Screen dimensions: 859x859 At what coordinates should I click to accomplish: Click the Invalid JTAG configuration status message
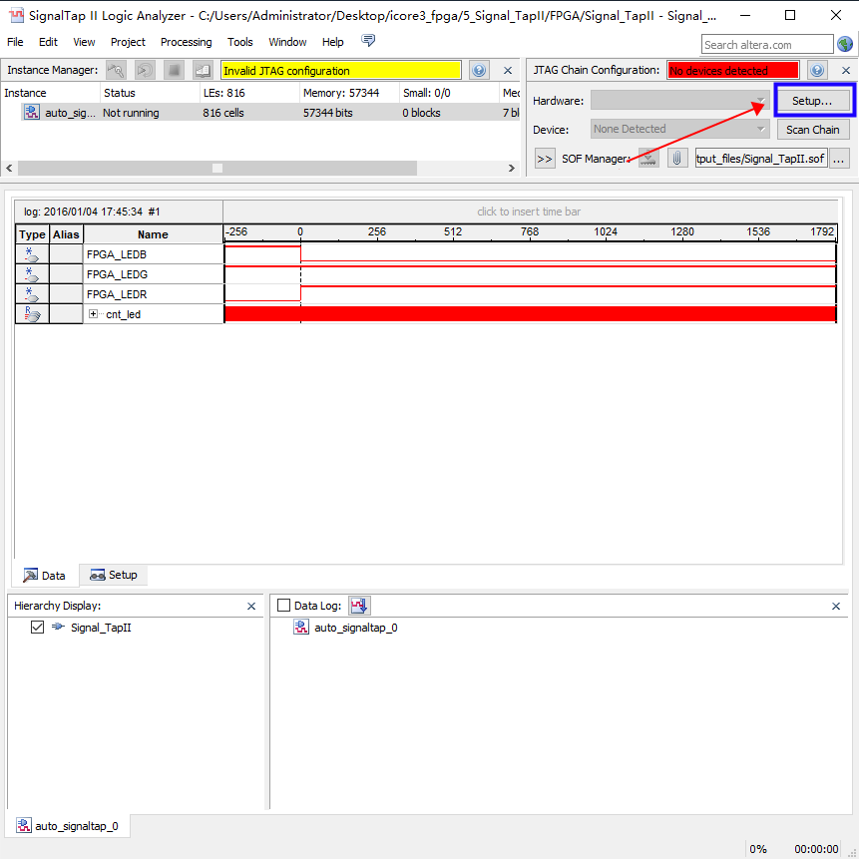(341, 71)
